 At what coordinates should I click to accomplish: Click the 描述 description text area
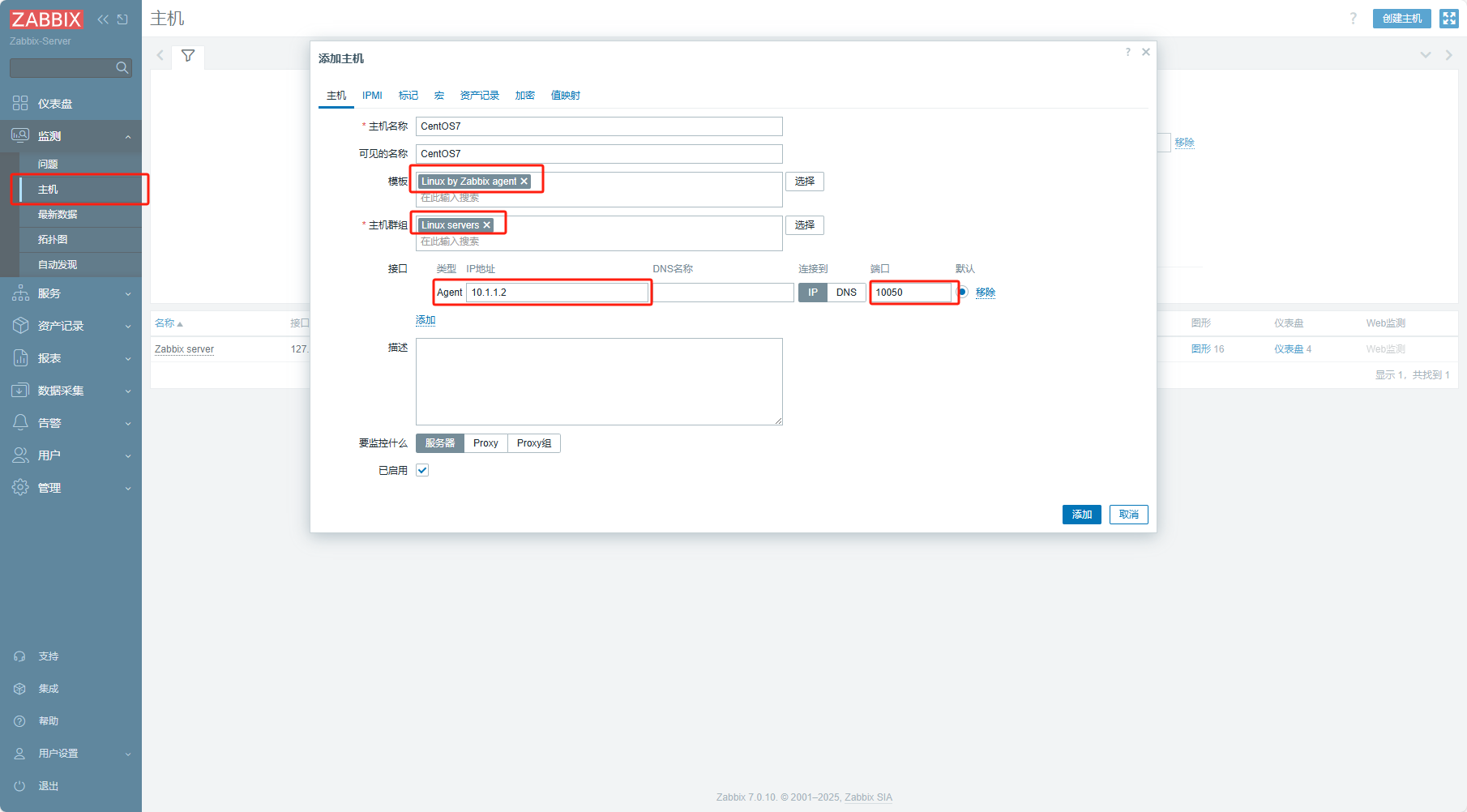pos(599,382)
